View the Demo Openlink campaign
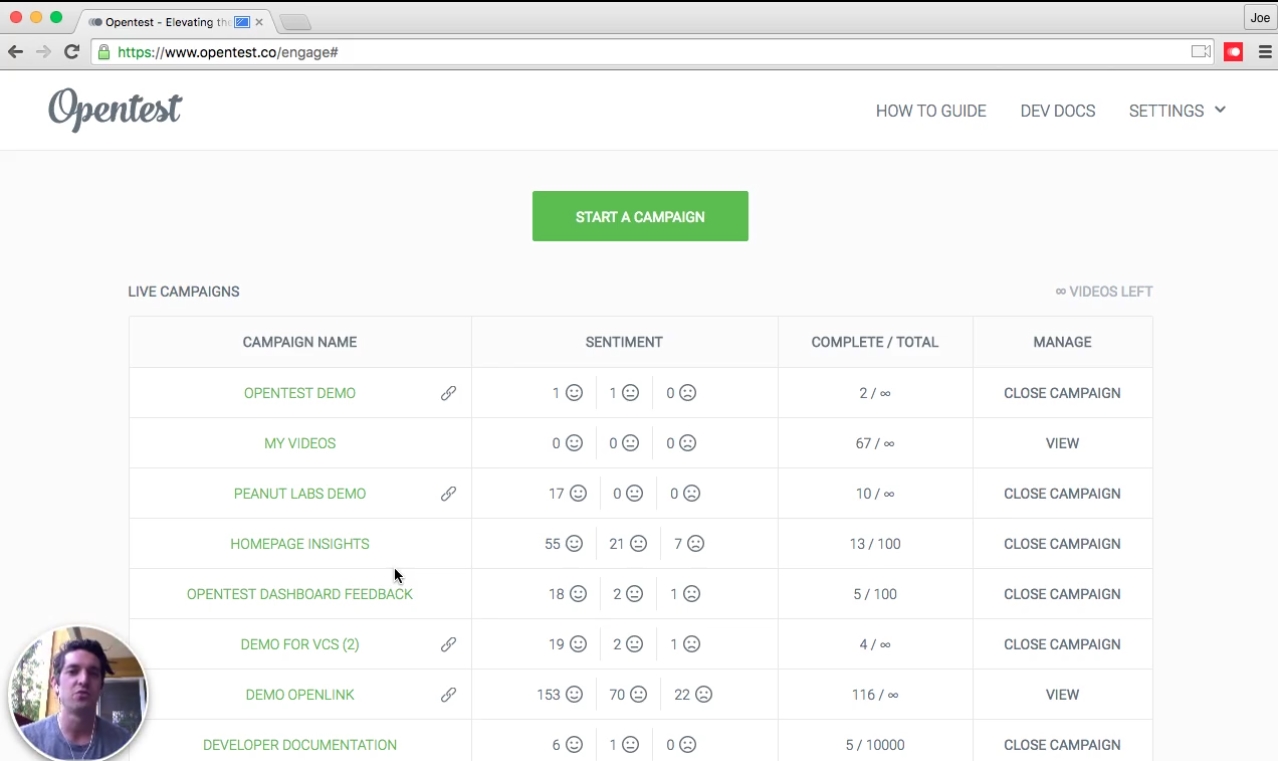Viewport: 1278px width, 761px height. coord(1062,694)
